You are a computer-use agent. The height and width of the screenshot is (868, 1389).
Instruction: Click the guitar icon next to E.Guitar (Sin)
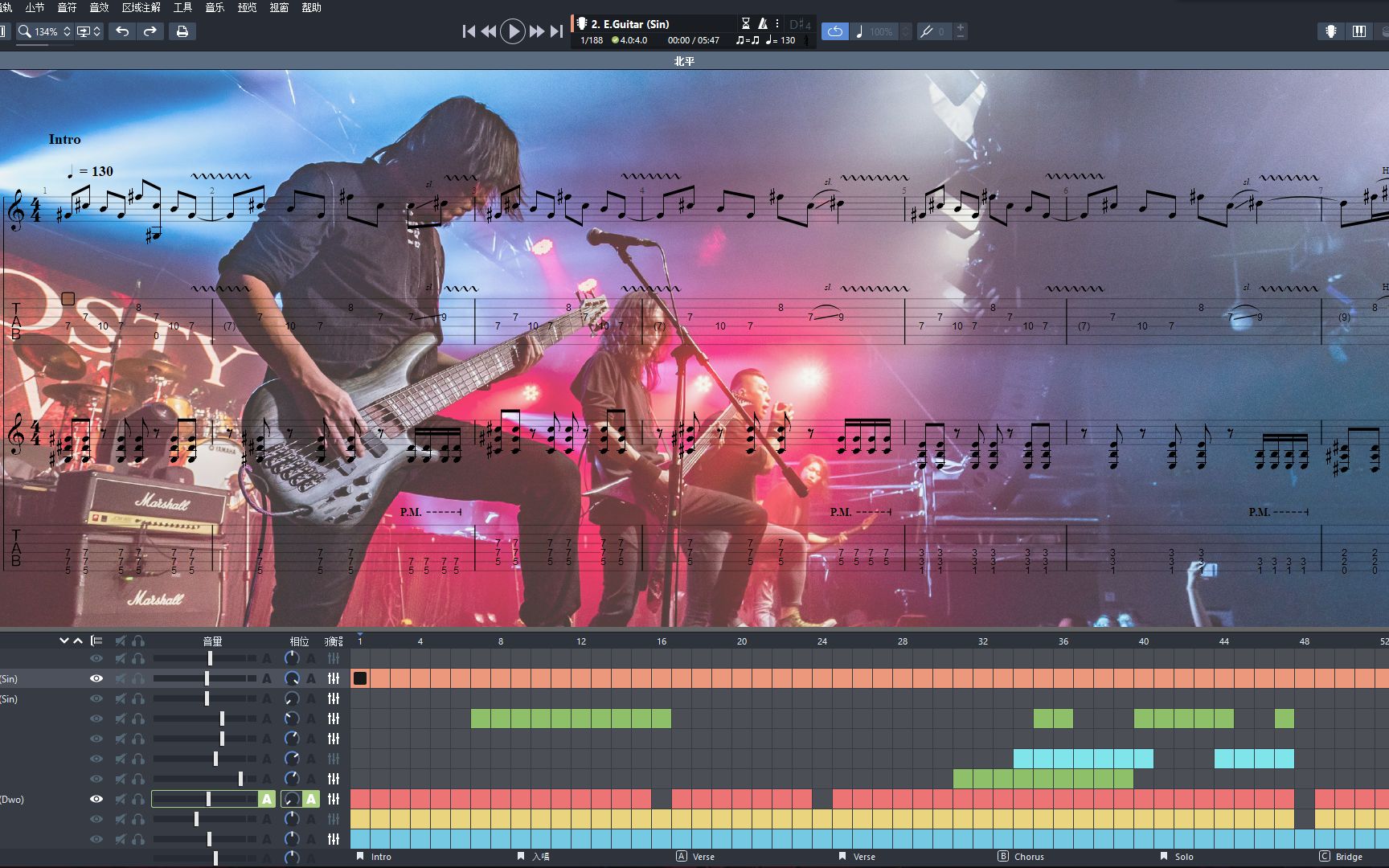pyautogui.click(x=581, y=24)
